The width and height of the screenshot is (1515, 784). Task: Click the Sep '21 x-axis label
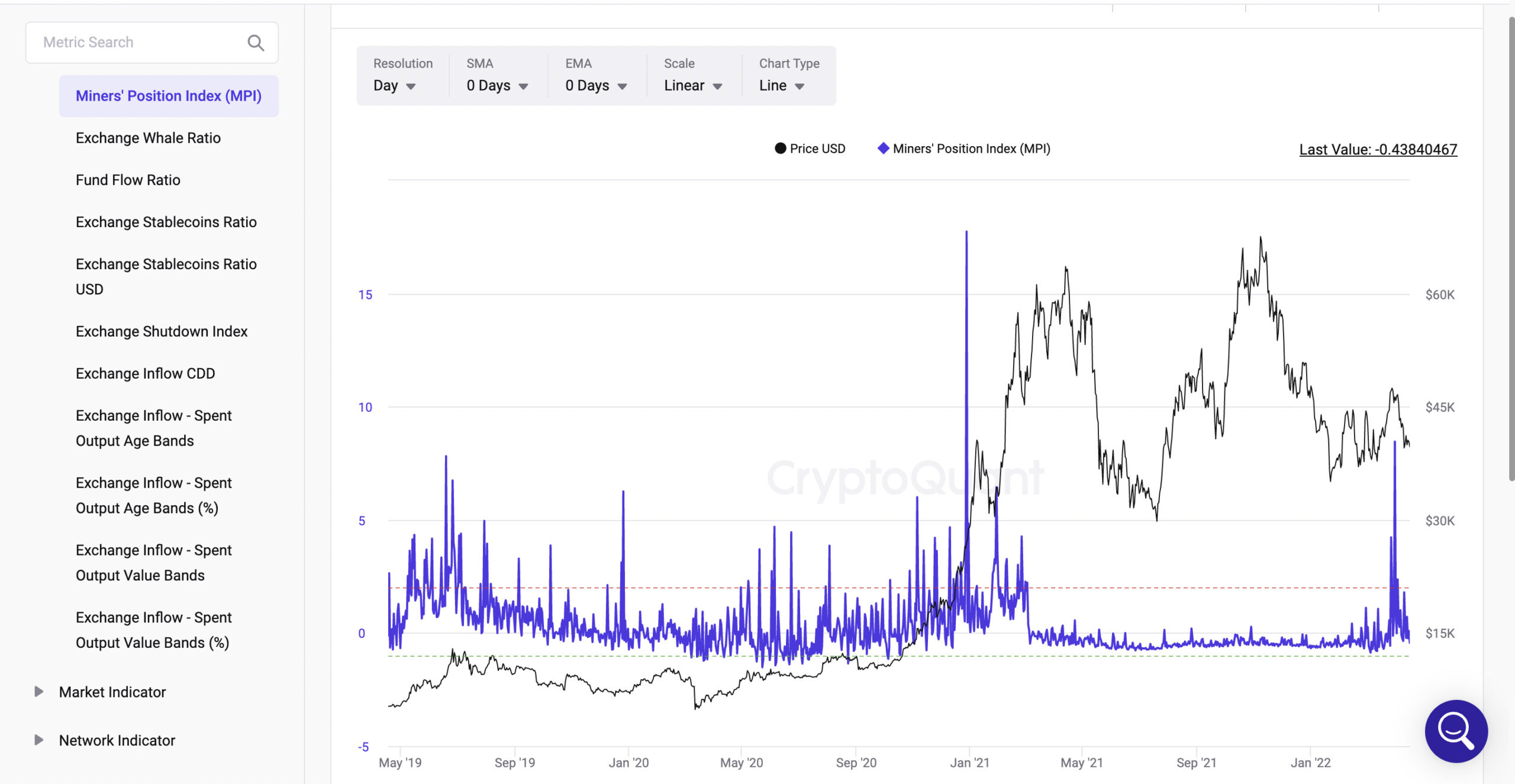point(1196,763)
